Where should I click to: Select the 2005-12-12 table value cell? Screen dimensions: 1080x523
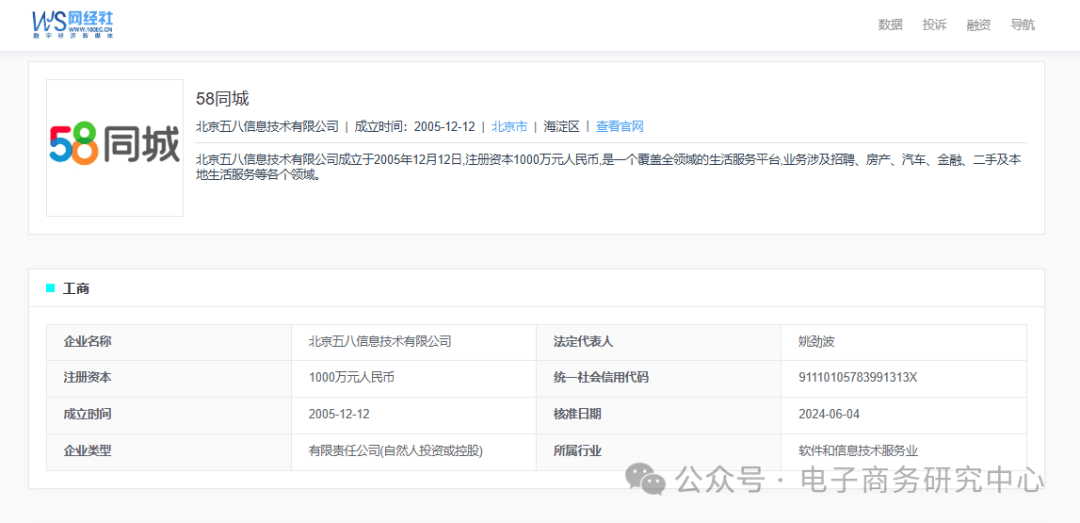tap(414, 415)
